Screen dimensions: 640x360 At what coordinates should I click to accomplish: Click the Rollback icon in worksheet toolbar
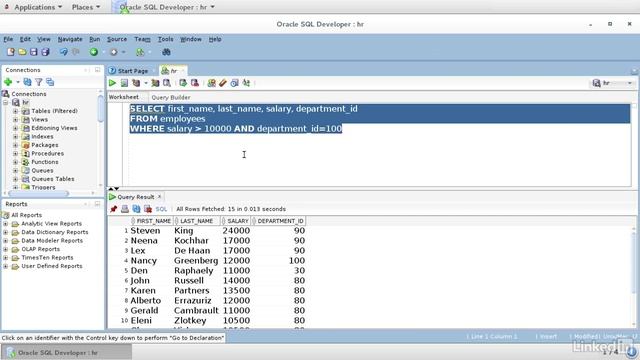[195, 83]
